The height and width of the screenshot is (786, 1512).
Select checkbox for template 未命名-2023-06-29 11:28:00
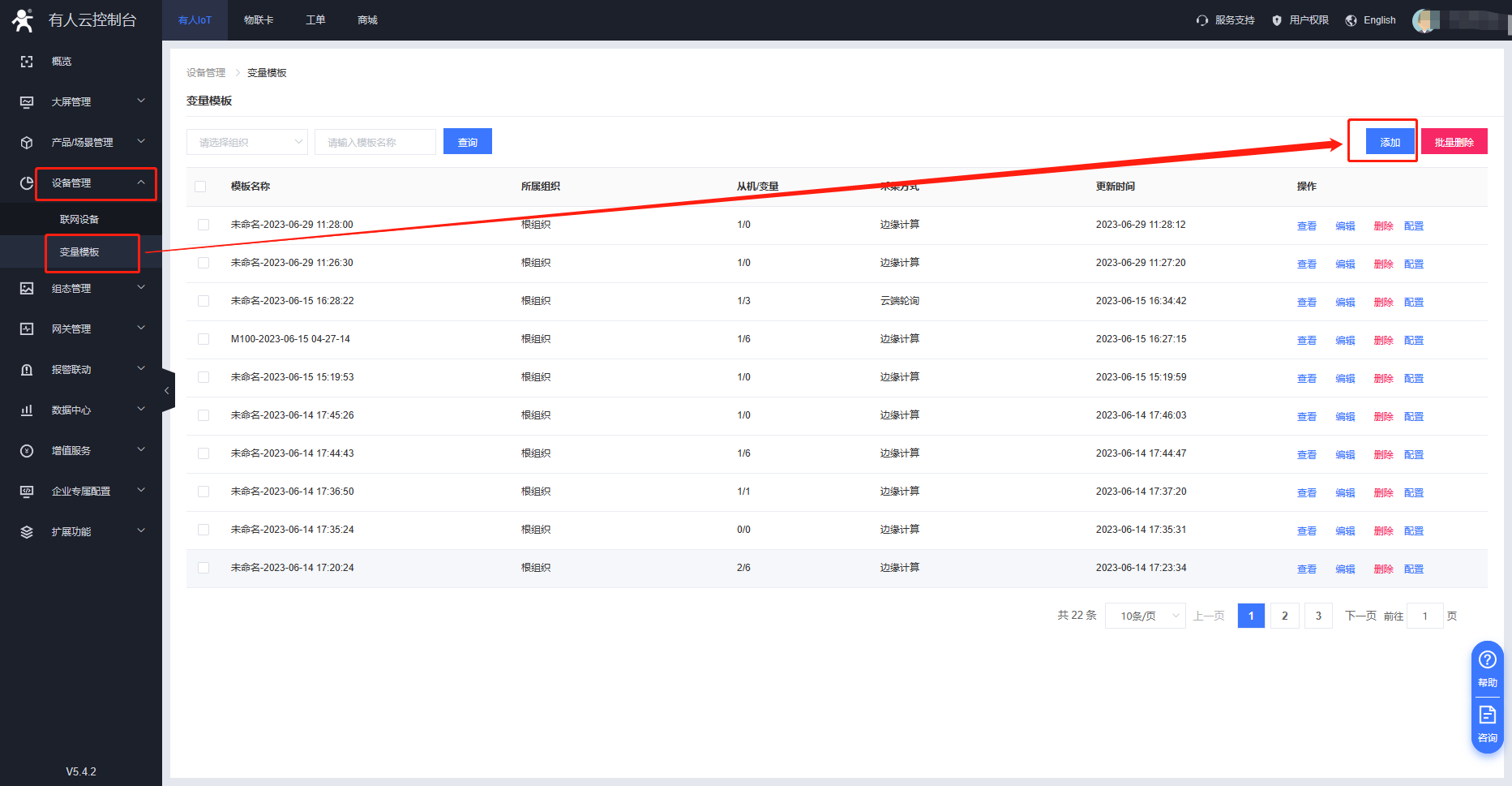[203, 225]
